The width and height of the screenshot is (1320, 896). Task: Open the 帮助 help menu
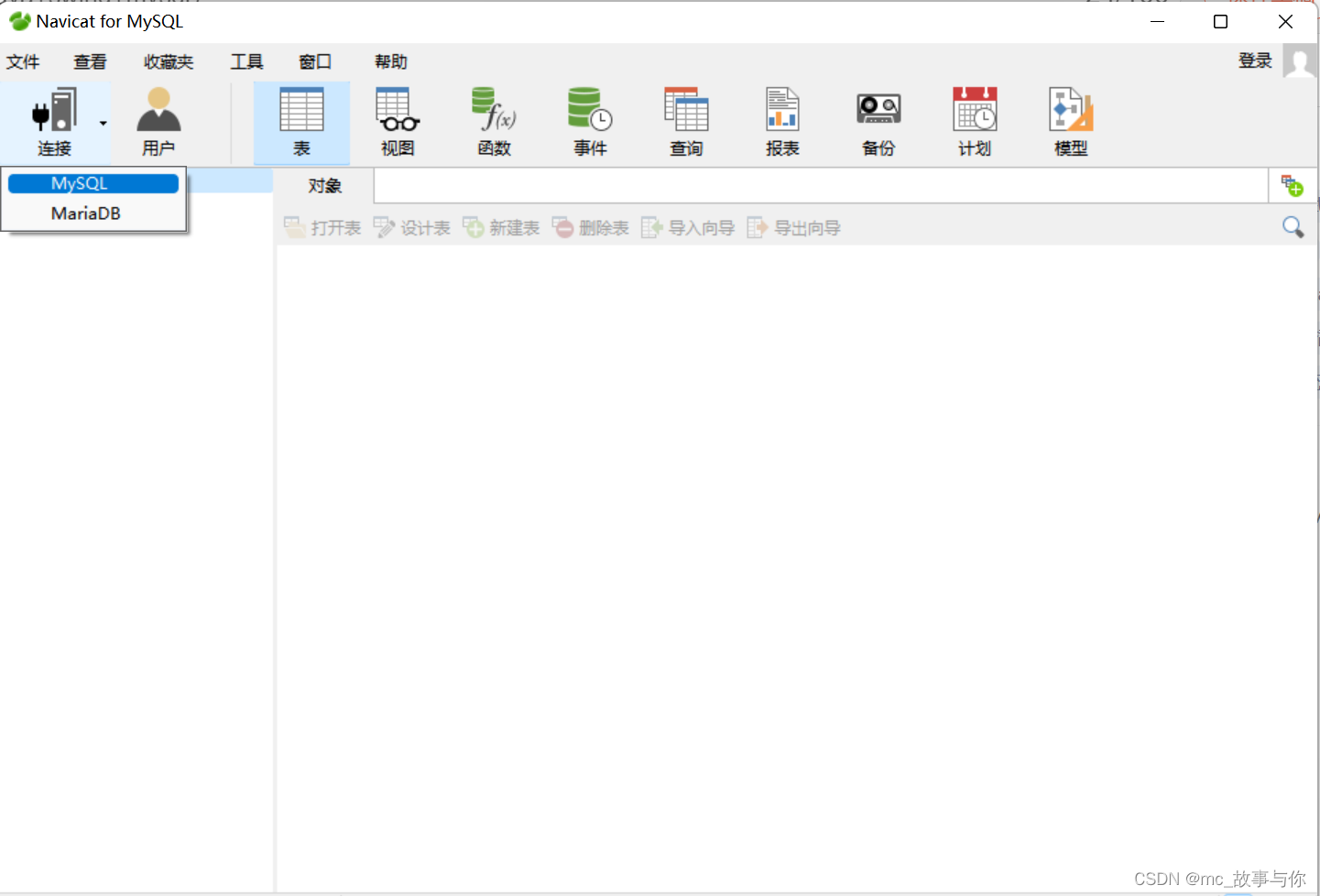click(x=391, y=61)
